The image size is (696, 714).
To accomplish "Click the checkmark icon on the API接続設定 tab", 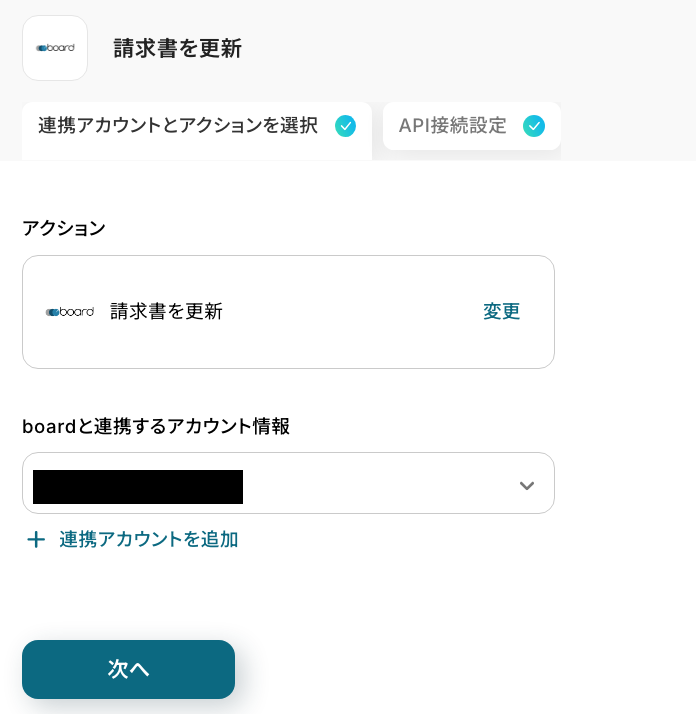I will pos(534,126).
